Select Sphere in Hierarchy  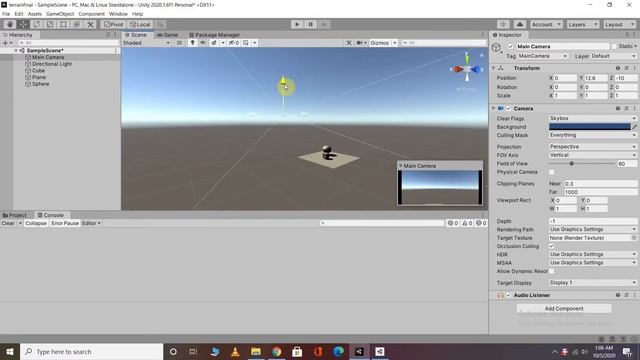click(x=40, y=84)
